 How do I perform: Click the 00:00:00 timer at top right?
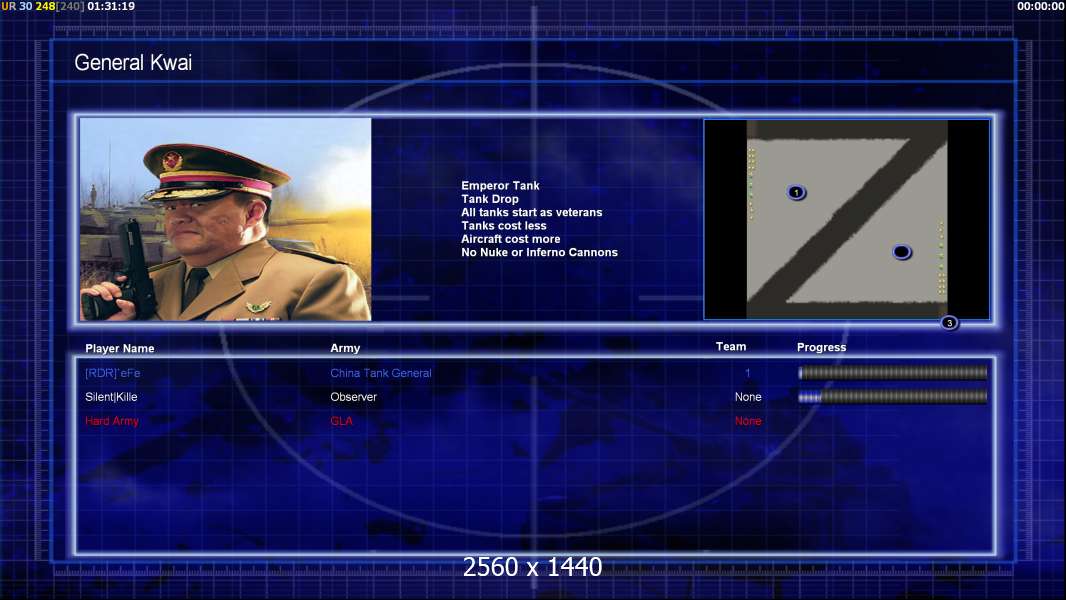[1041, 6]
